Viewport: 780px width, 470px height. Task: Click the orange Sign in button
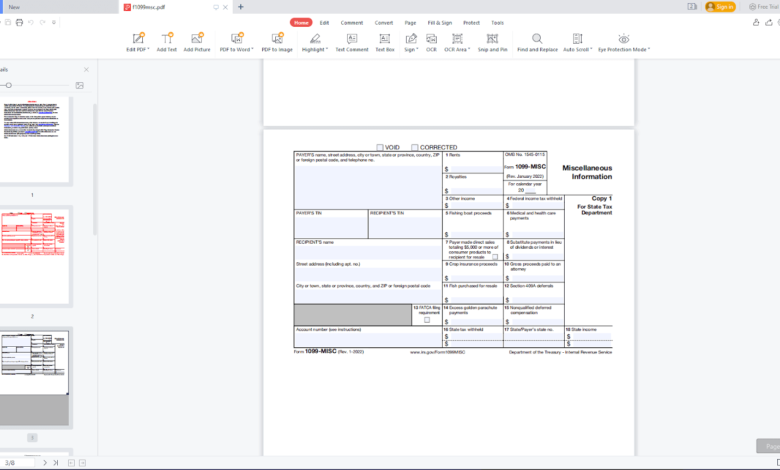pos(720,7)
